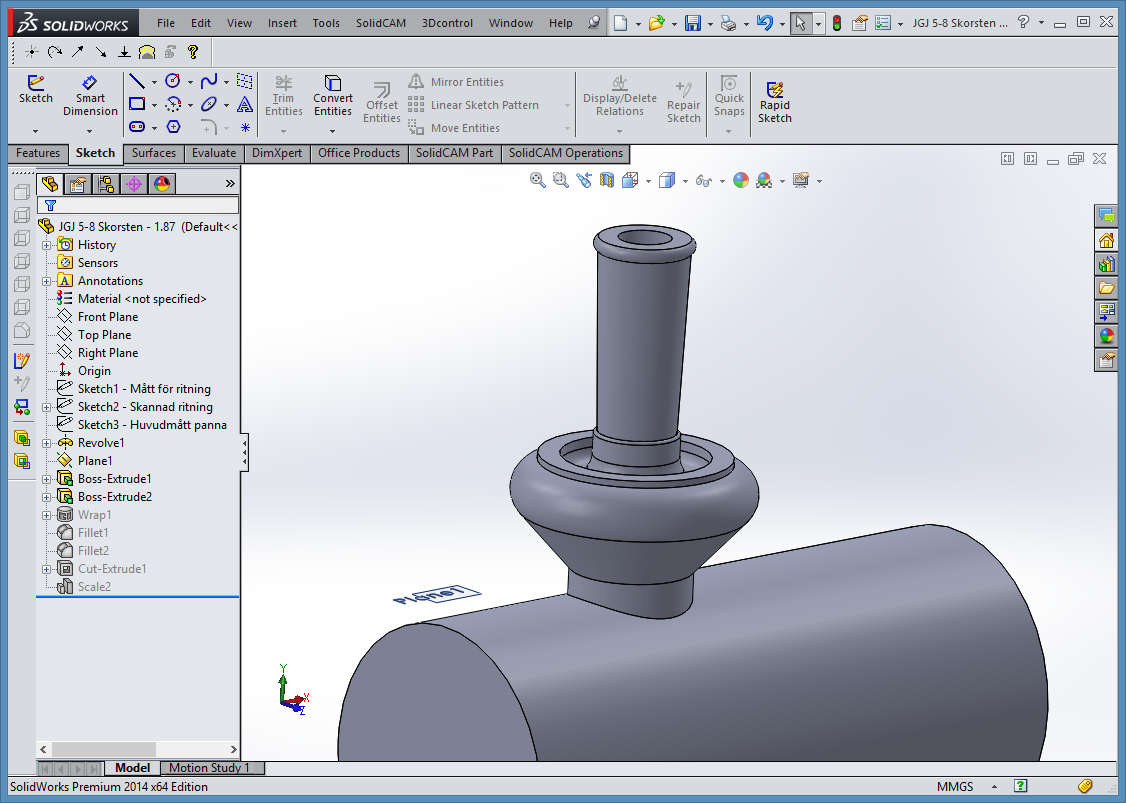
Task: Expand the History tree node
Action: pos(47,245)
